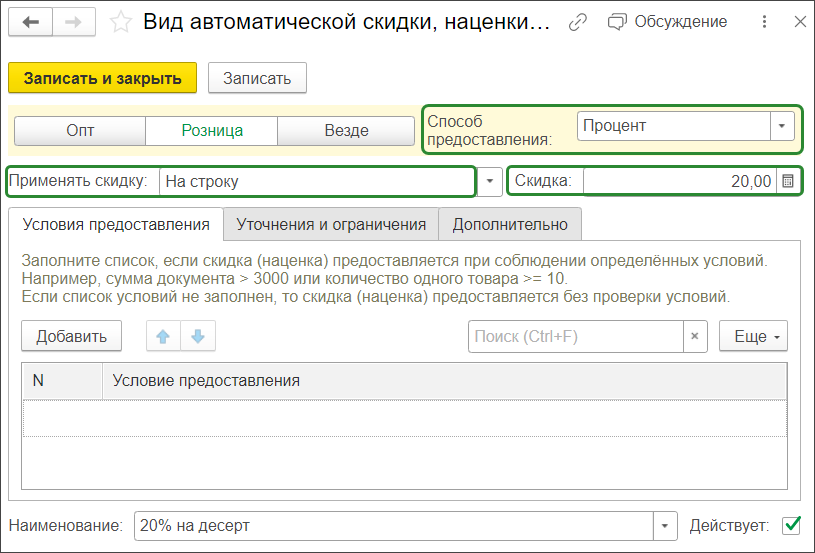This screenshot has width=815, height=553.
Task: Click the Поиск (Ctrl+F) search field
Action: click(576, 337)
